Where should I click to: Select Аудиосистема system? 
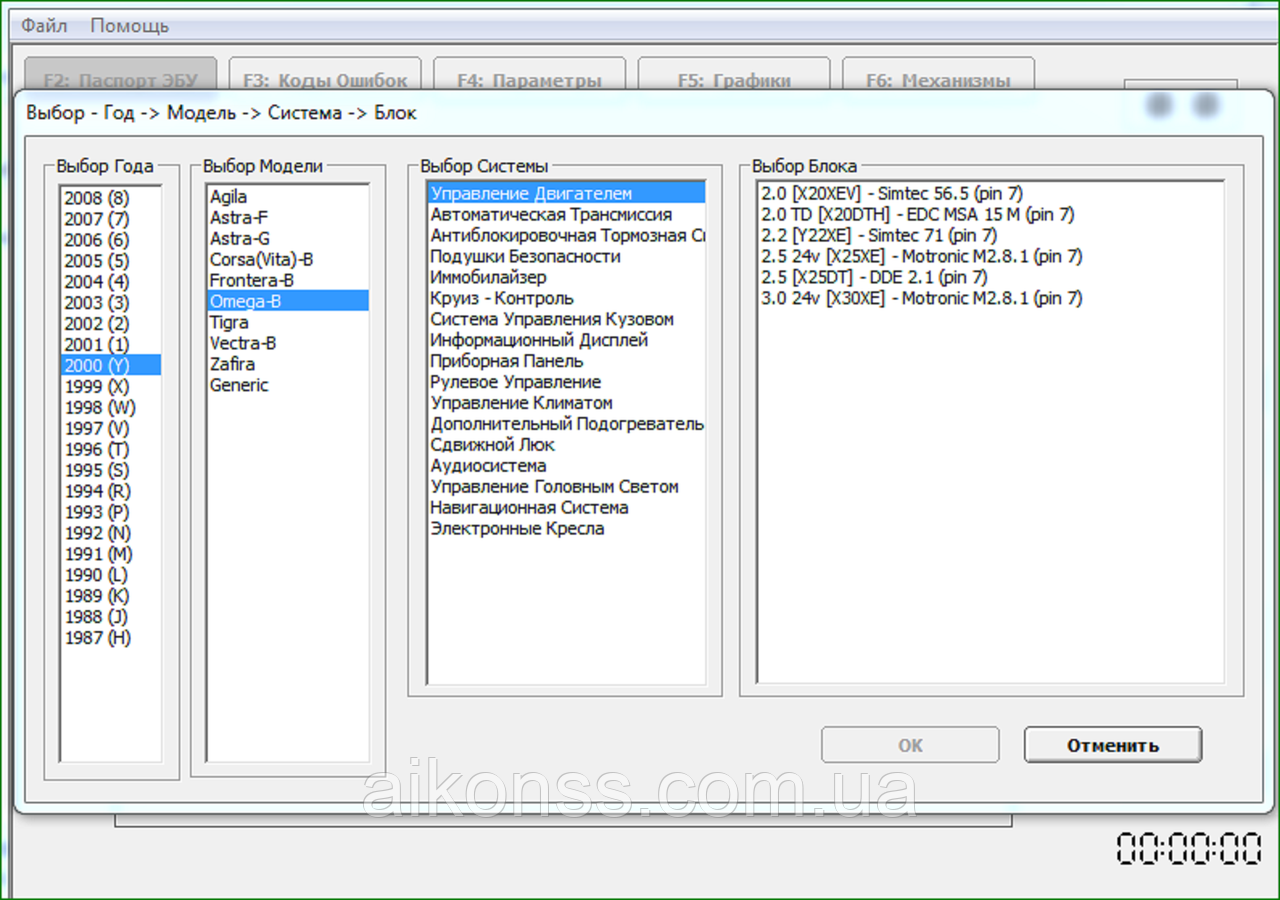[x=566, y=466]
